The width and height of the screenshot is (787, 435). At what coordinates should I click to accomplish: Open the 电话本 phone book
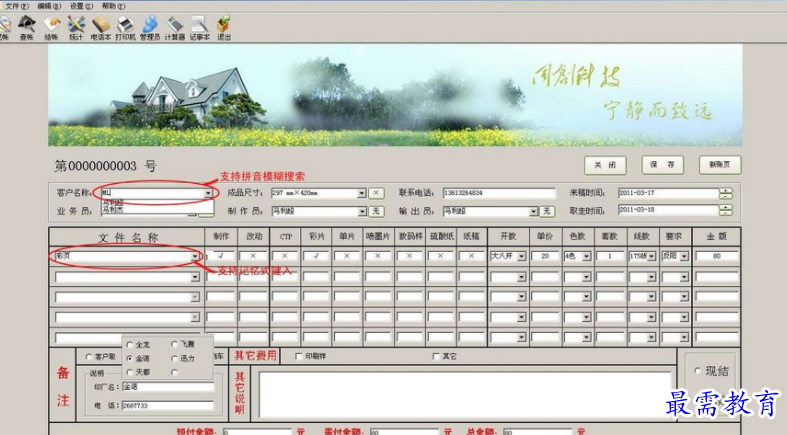click(100, 28)
